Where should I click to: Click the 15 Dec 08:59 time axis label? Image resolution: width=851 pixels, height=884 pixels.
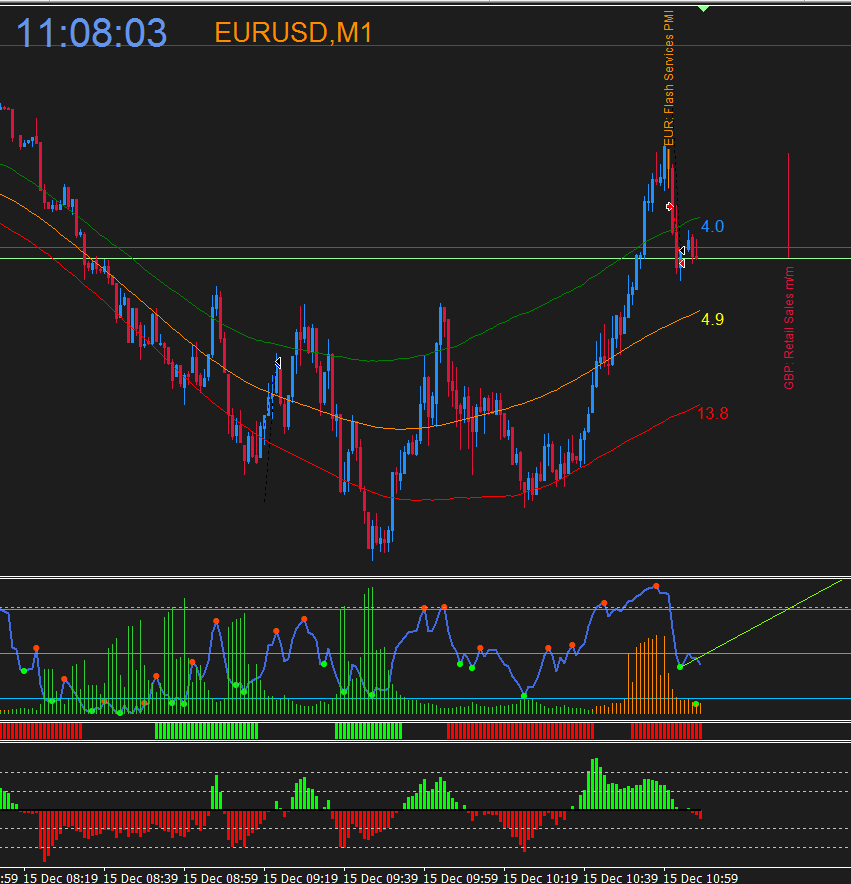point(221,878)
